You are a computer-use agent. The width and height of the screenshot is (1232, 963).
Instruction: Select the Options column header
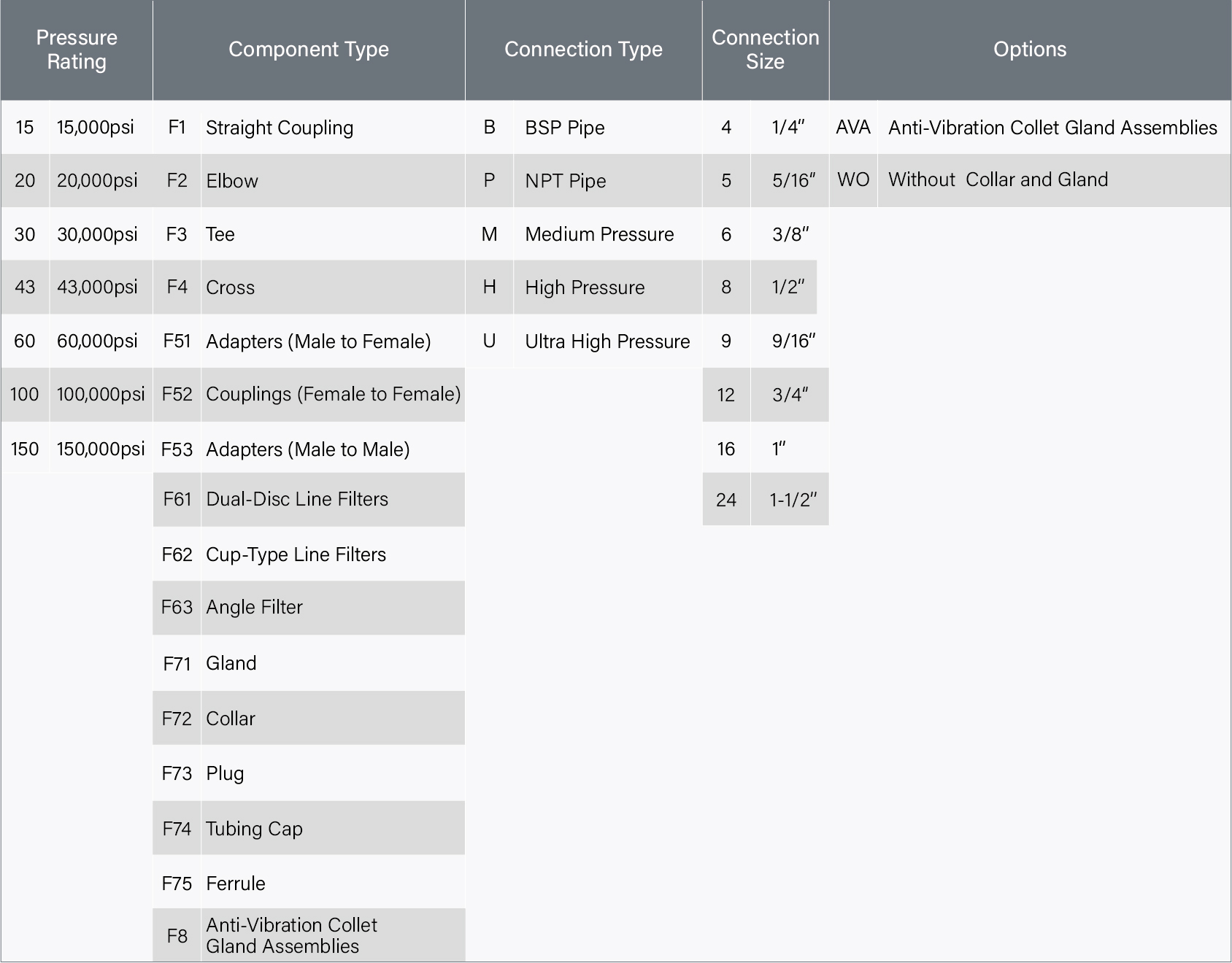click(1029, 50)
